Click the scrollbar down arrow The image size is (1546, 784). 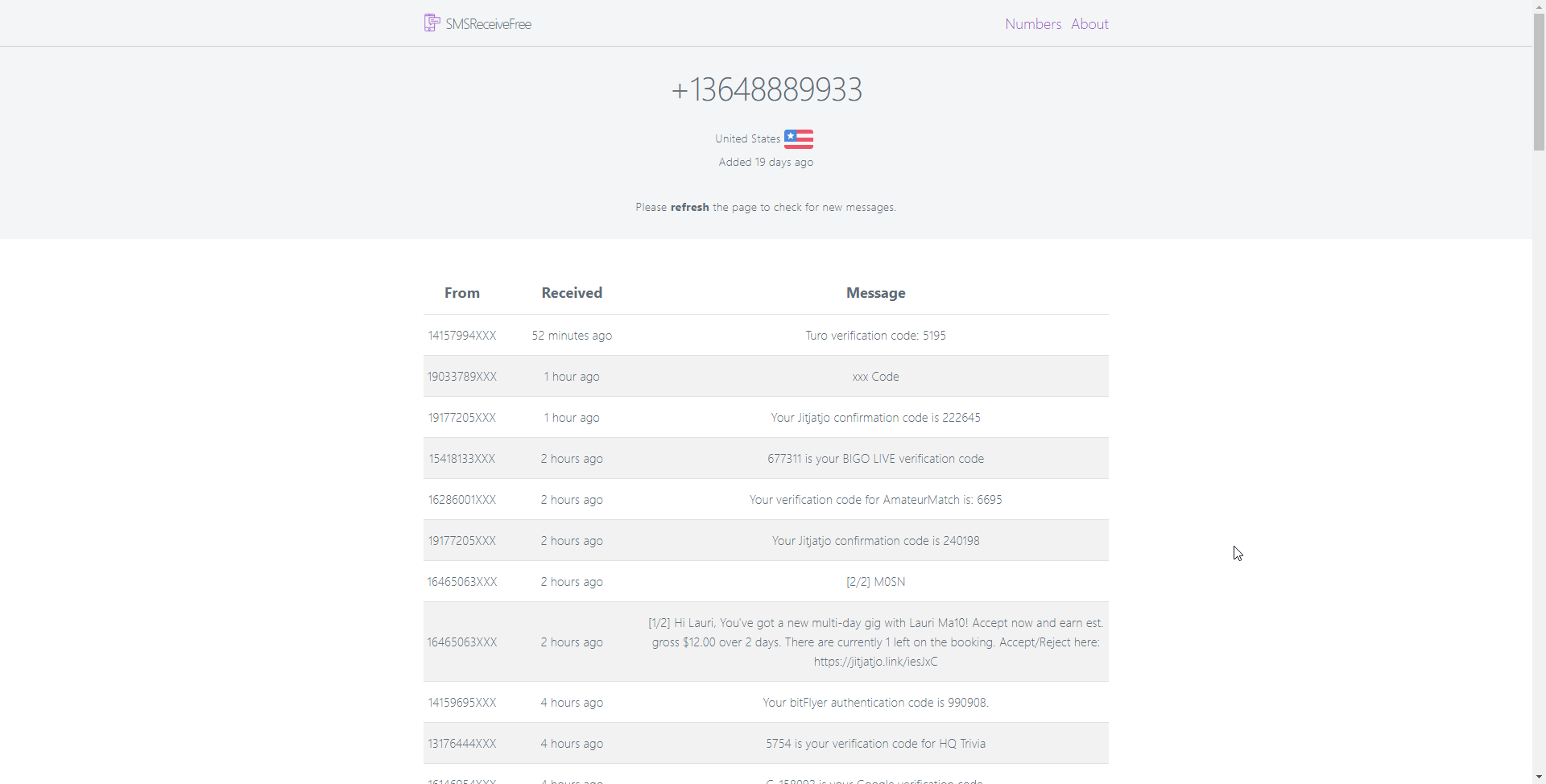click(1539, 778)
